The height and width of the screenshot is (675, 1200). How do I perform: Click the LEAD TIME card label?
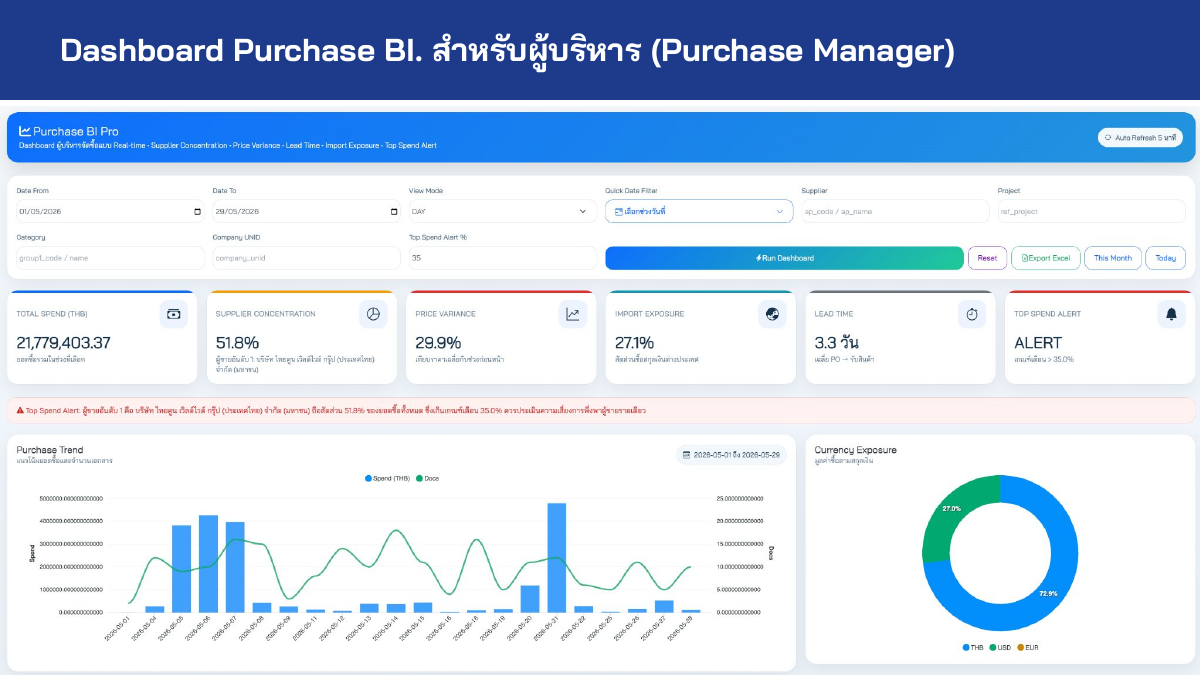tap(832, 314)
